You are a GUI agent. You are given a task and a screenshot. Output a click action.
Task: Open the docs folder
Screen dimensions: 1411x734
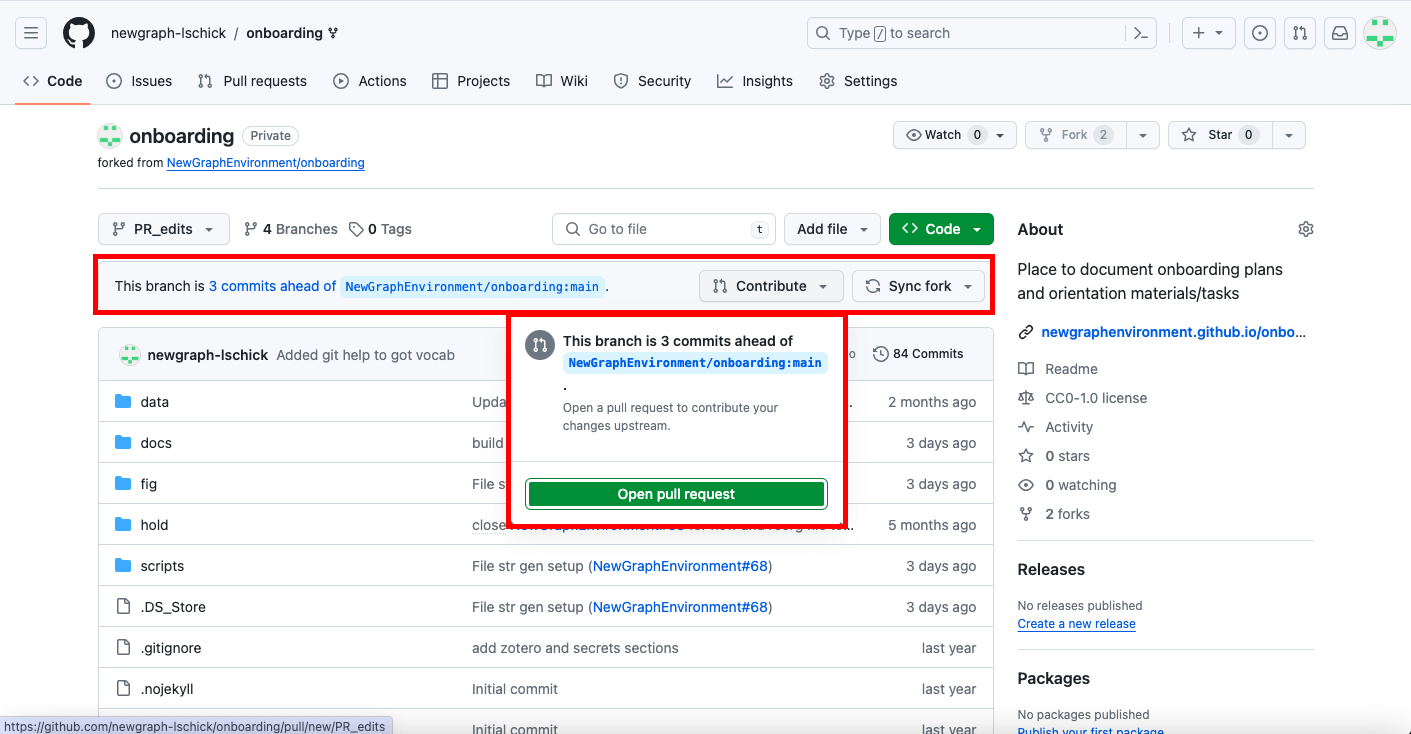(x=156, y=443)
